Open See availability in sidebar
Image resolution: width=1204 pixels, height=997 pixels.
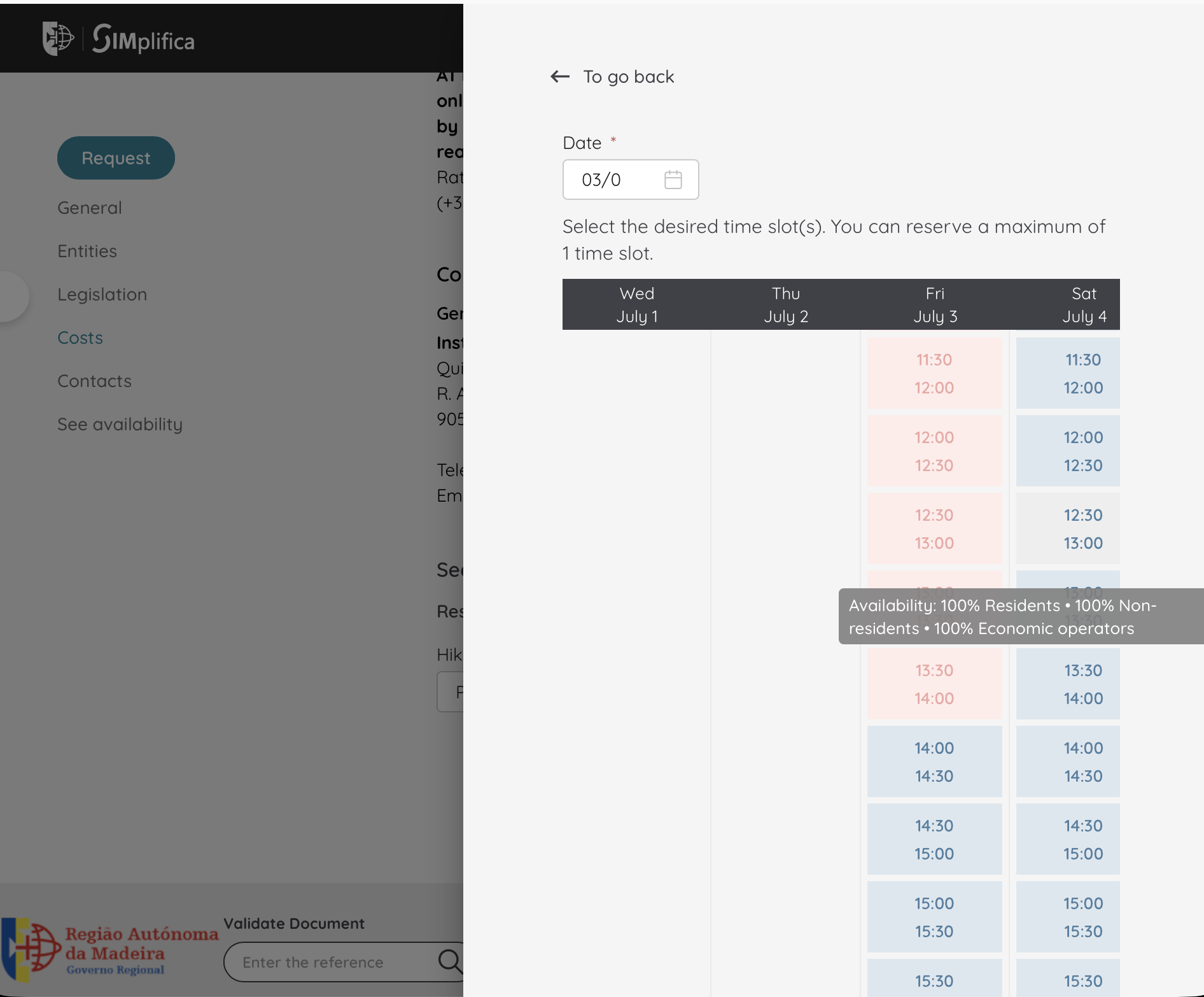[x=120, y=424]
